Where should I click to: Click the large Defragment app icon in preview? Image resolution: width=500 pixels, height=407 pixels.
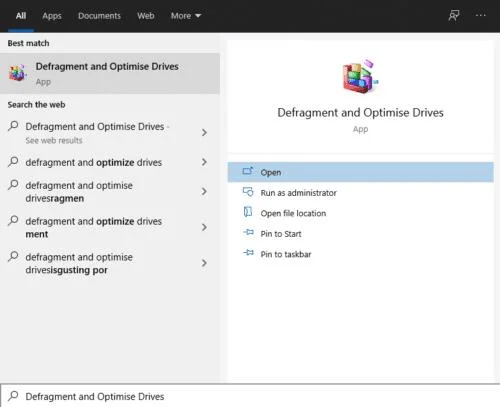(360, 76)
